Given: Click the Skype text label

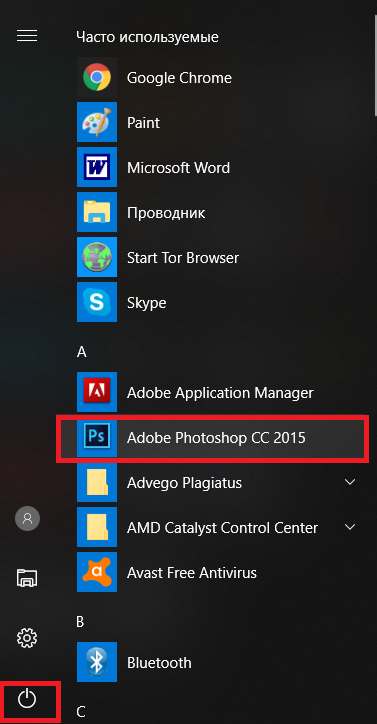Looking at the screenshot, I should (146, 303).
